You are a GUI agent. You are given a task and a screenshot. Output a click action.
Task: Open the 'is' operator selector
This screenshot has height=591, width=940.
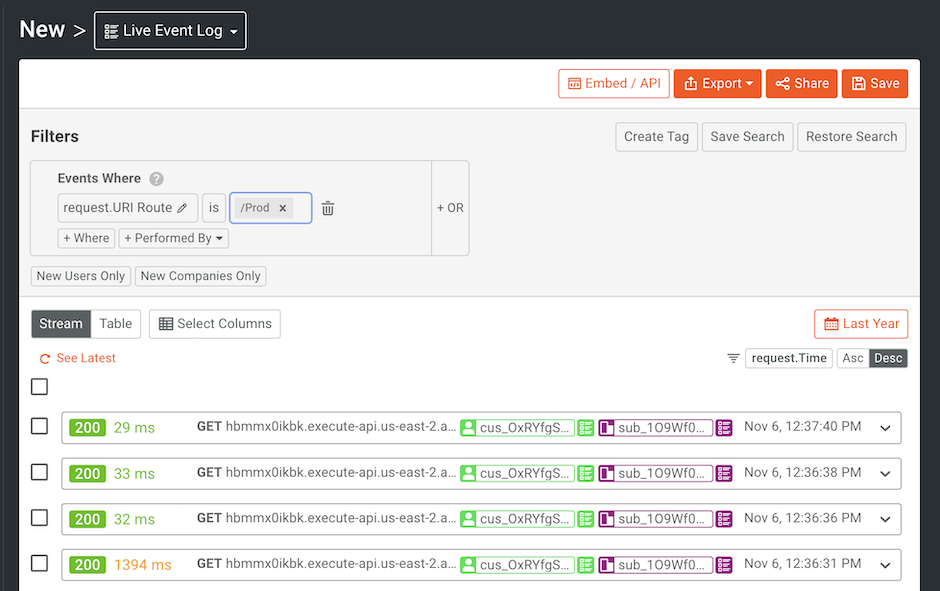click(214, 208)
